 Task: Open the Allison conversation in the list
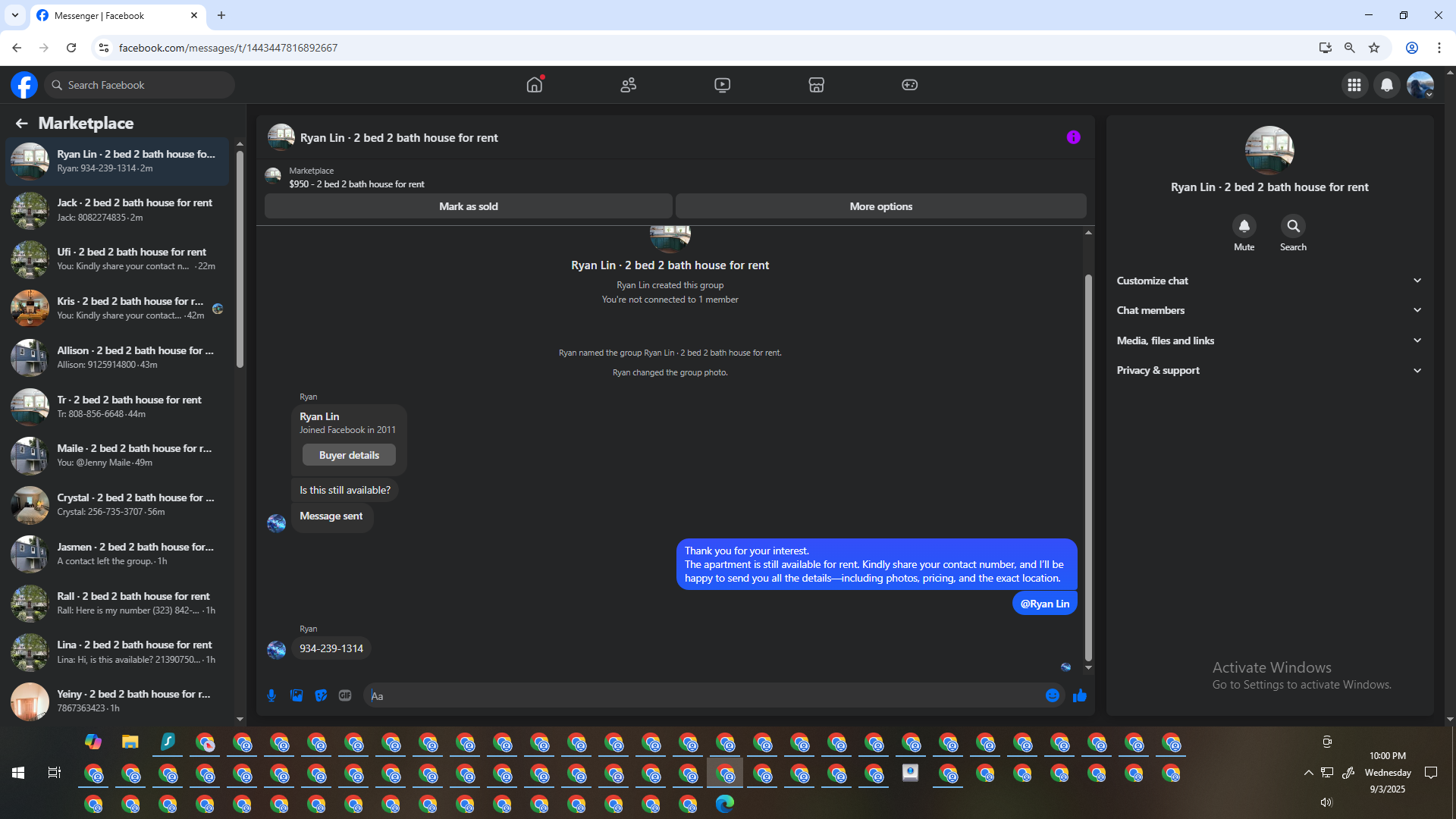click(x=118, y=358)
